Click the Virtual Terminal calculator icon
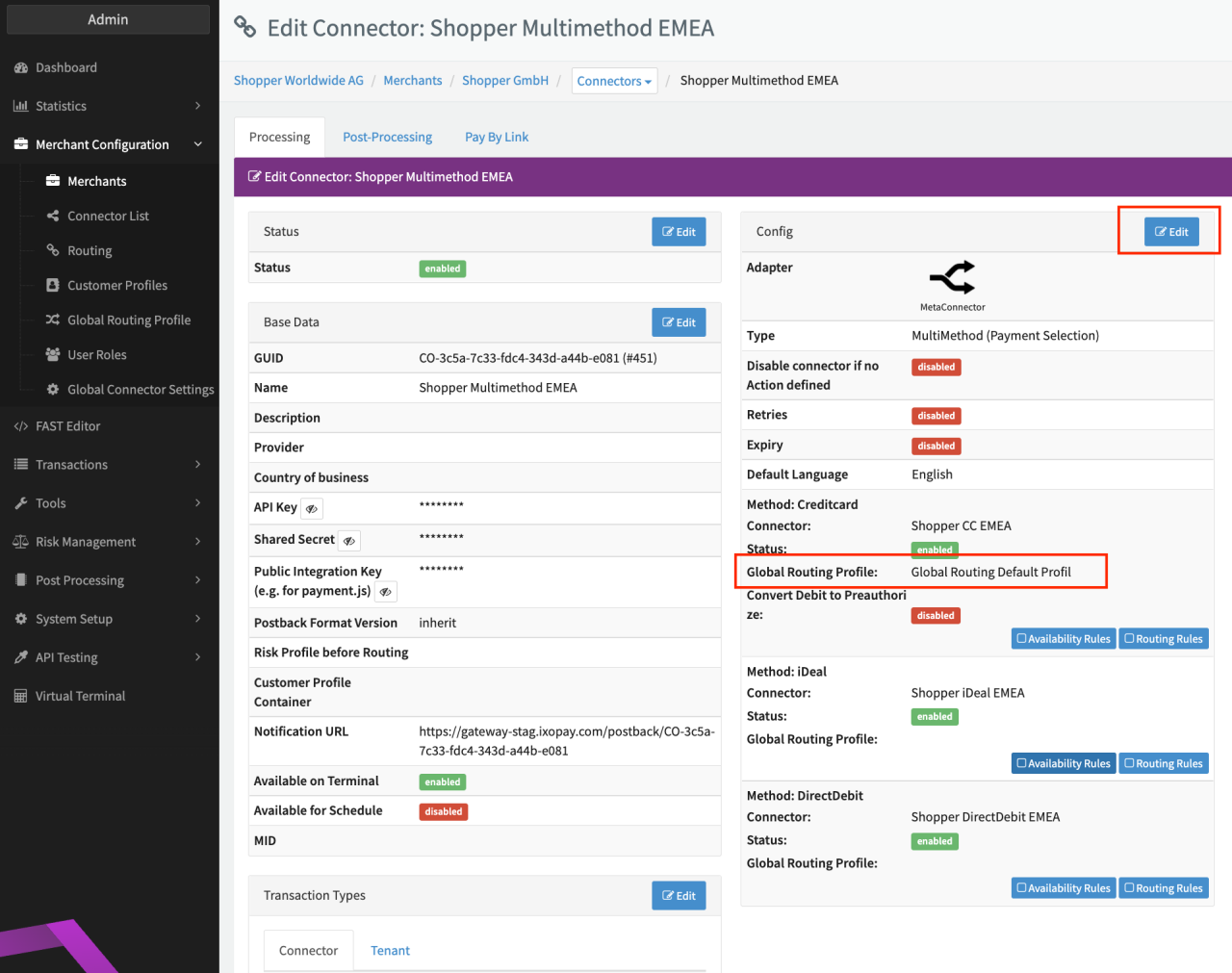This screenshot has width=1232, height=973. coord(20,697)
